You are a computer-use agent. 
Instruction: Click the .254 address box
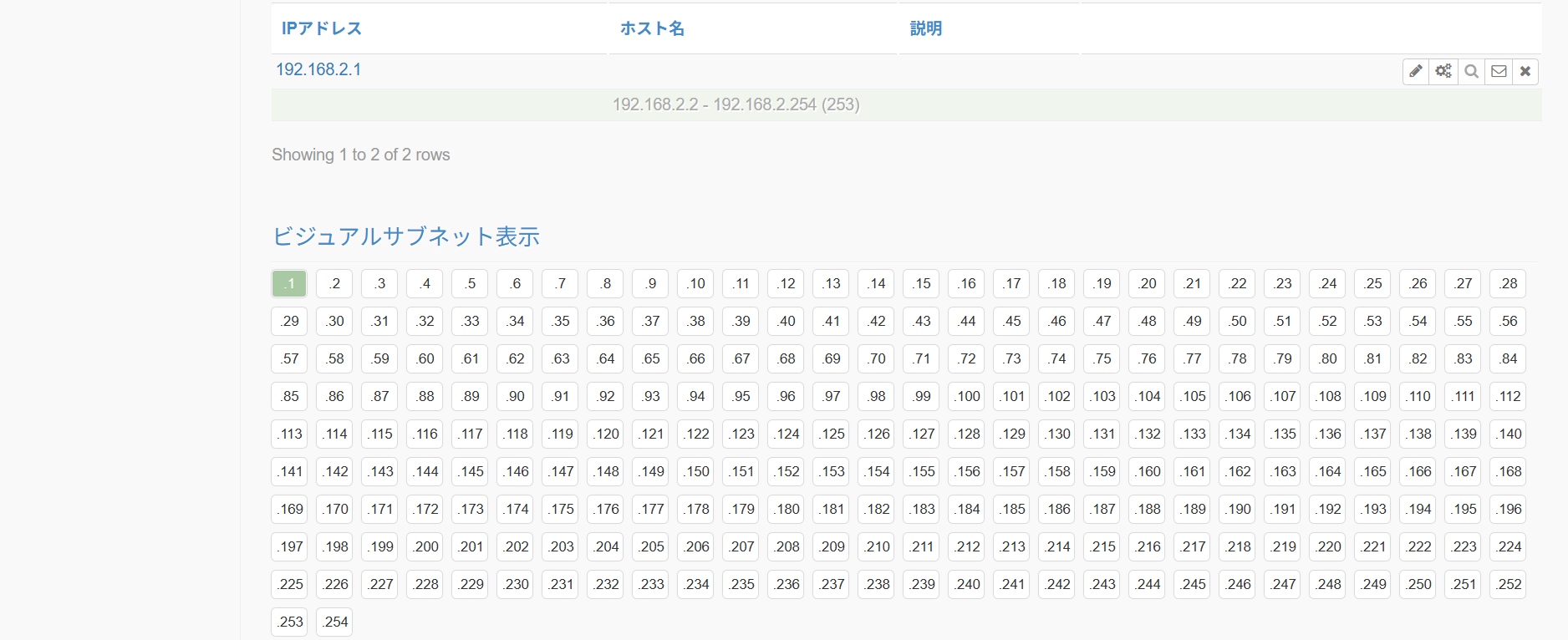click(x=334, y=622)
